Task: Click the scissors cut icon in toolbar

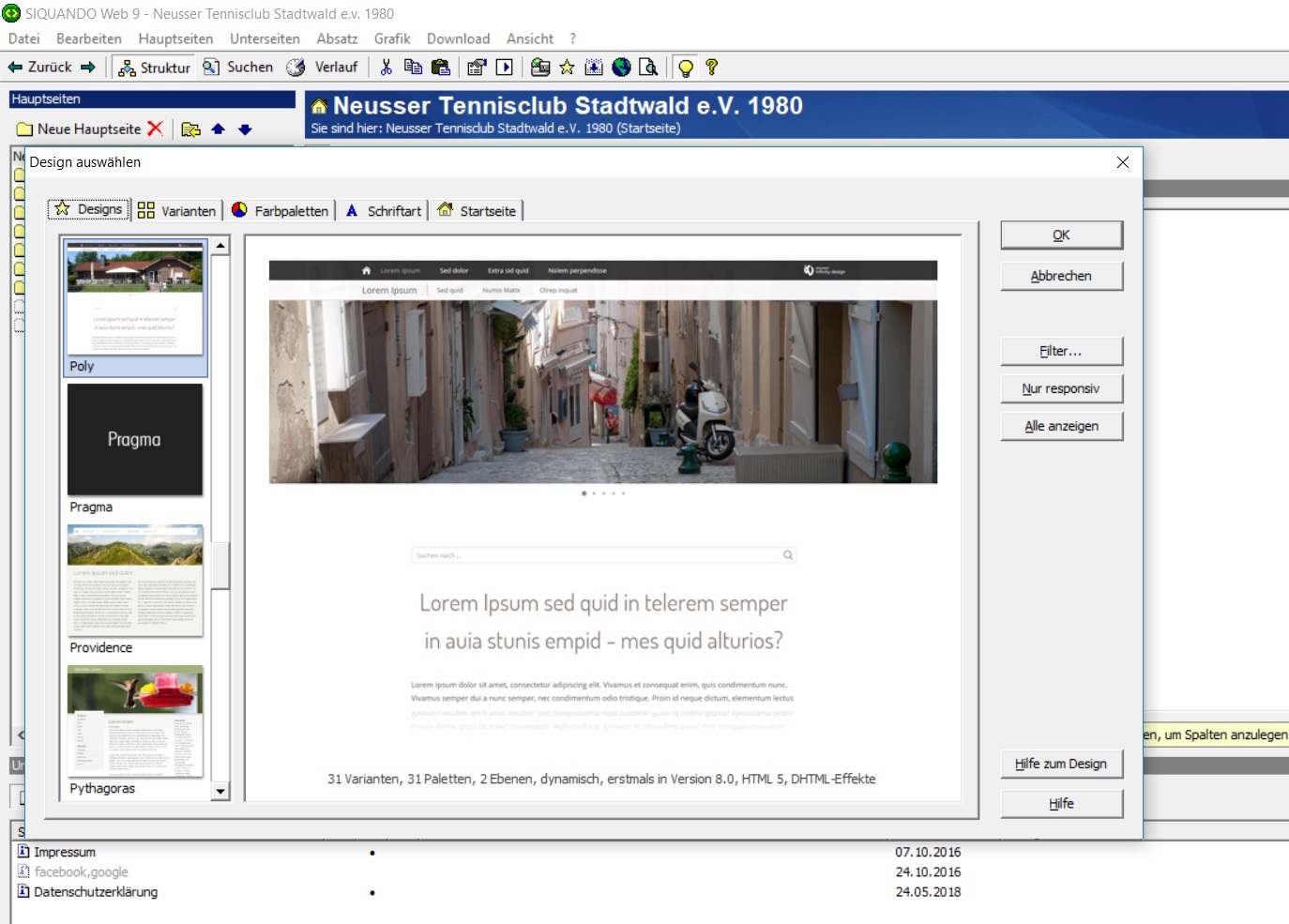Action: click(x=386, y=68)
